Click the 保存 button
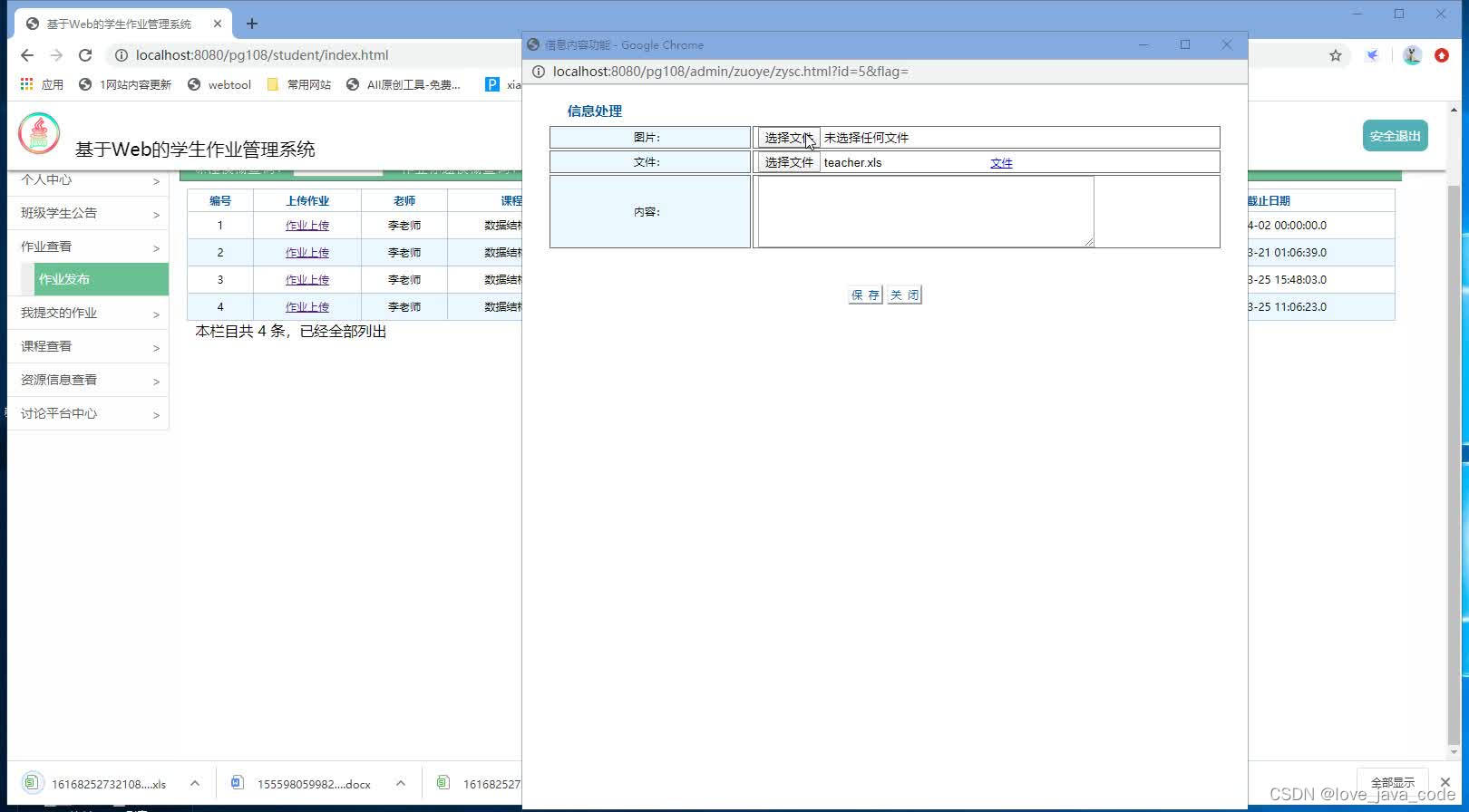1469x812 pixels. (x=865, y=295)
